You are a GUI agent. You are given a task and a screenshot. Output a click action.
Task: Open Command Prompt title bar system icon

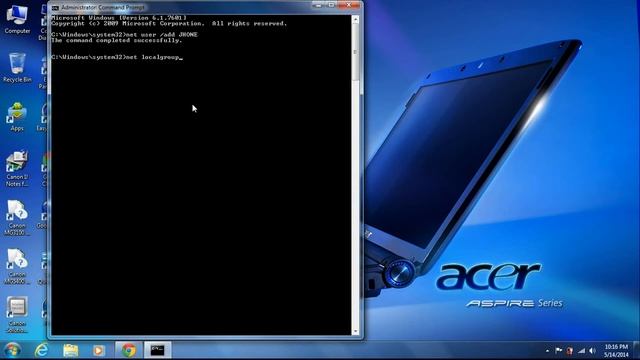[x=55, y=7]
